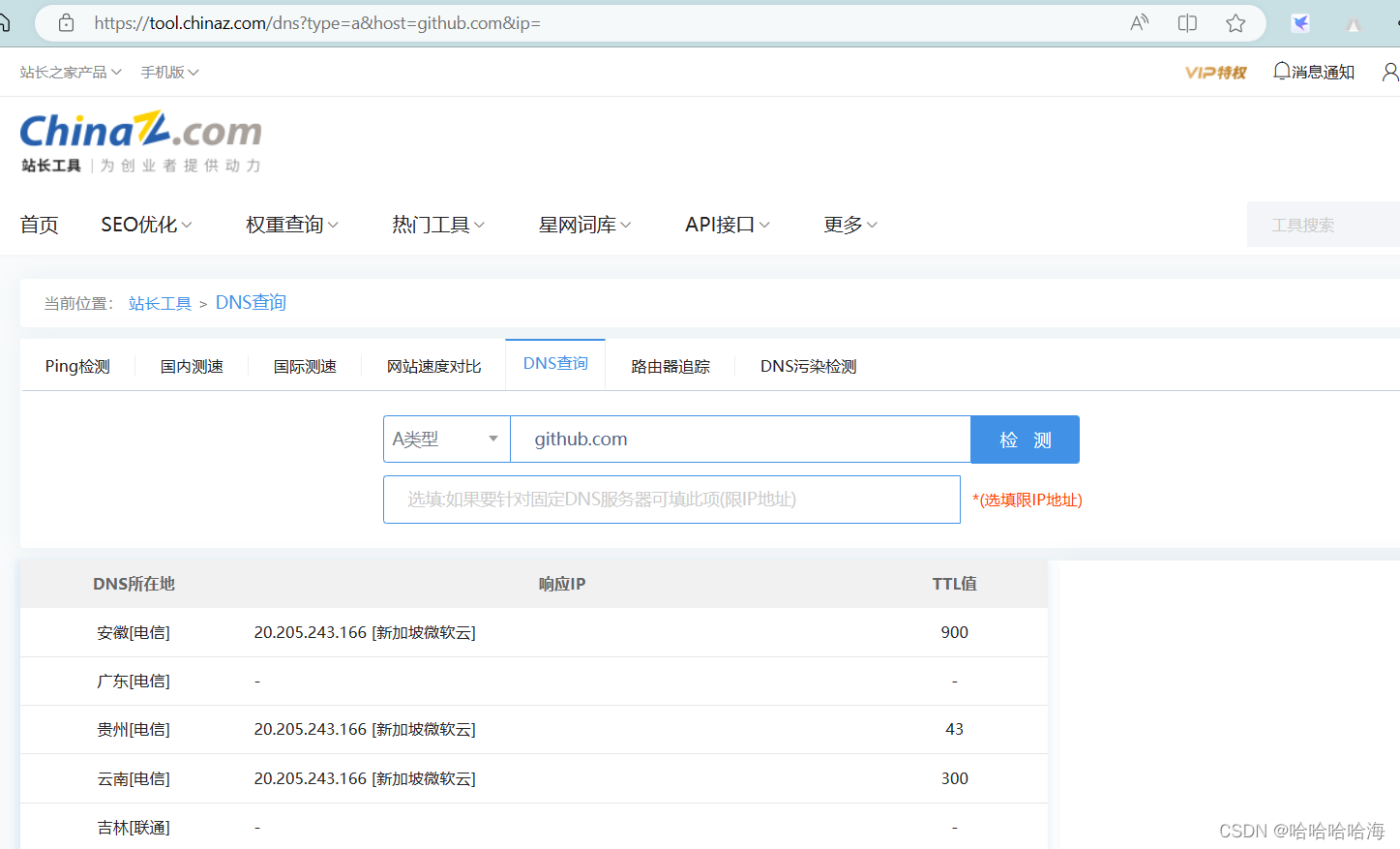Switch to the Ping检测 tab
The width and height of the screenshot is (1400, 849).
77,366
